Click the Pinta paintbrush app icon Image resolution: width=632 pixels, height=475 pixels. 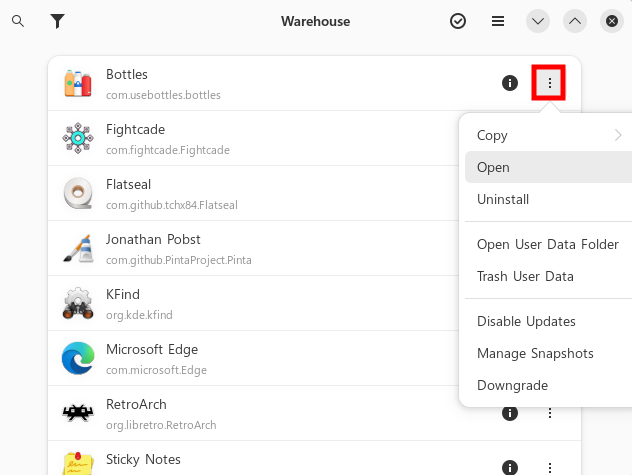click(x=78, y=248)
